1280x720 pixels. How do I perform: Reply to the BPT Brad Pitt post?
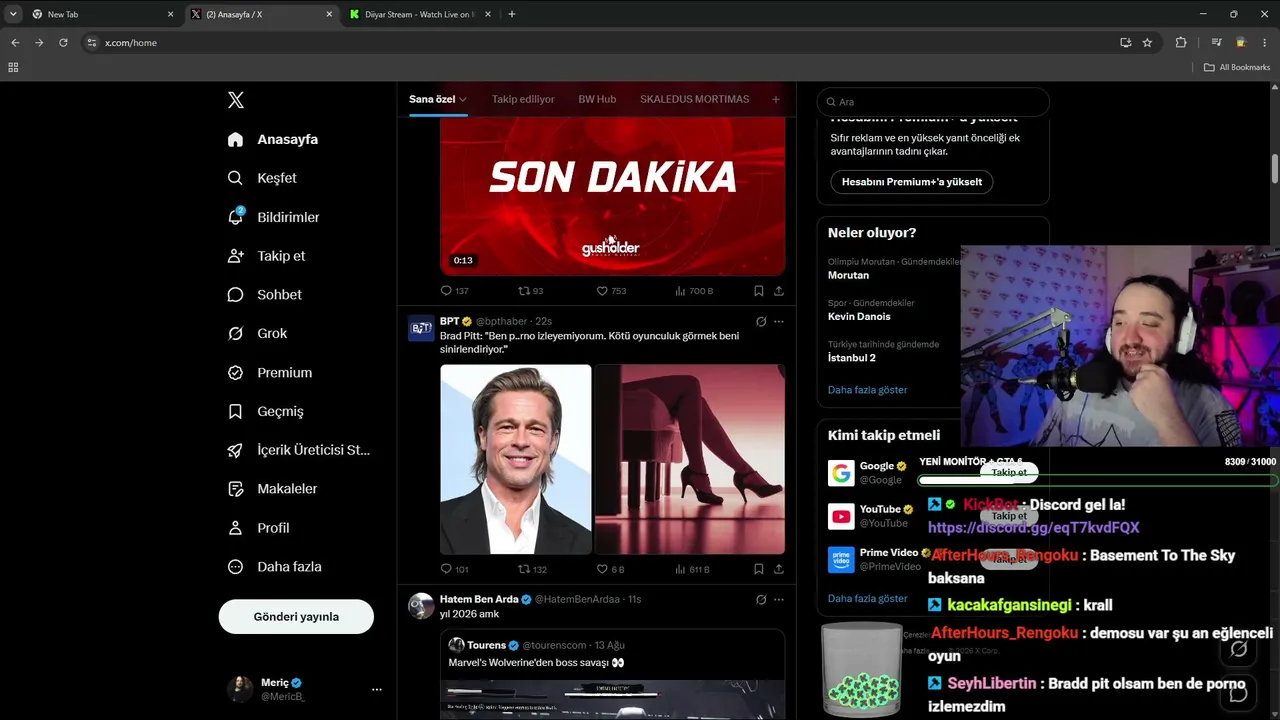pyautogui.click(x=454, y=569)
